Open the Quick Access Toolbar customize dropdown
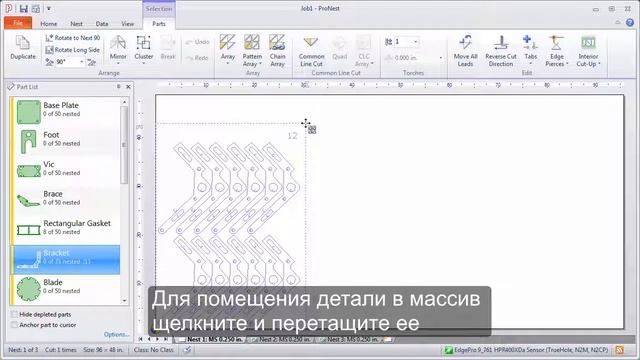640x360 pixels. pos(49,9)
